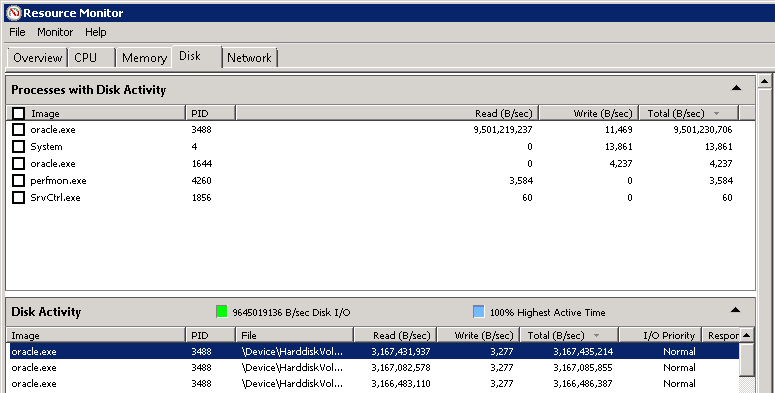Sort Disk Activity by I/O Priority header

tap(660, 335)
